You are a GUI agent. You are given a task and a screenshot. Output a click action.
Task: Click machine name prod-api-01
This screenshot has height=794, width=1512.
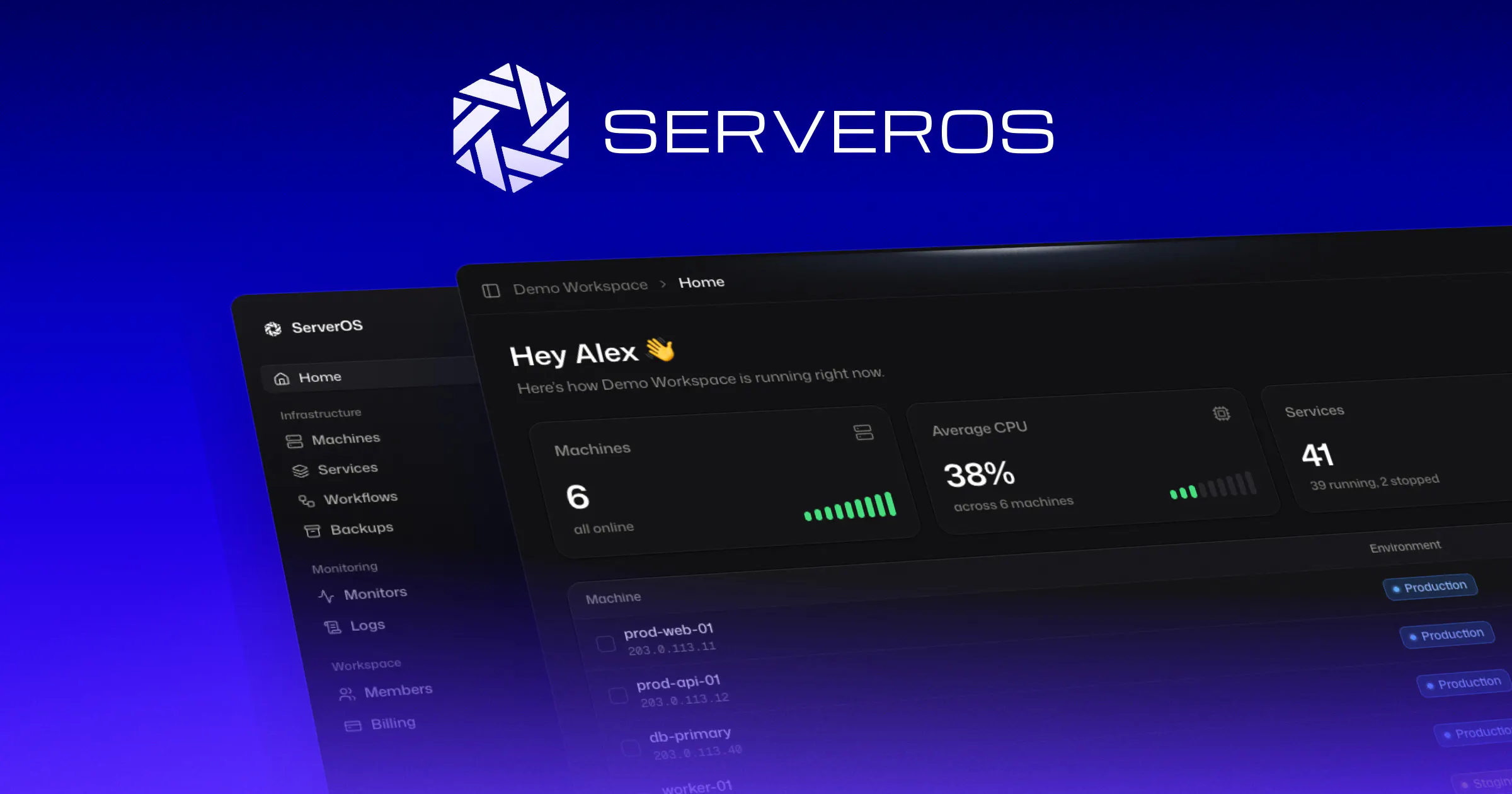click(x=678, y=682)
